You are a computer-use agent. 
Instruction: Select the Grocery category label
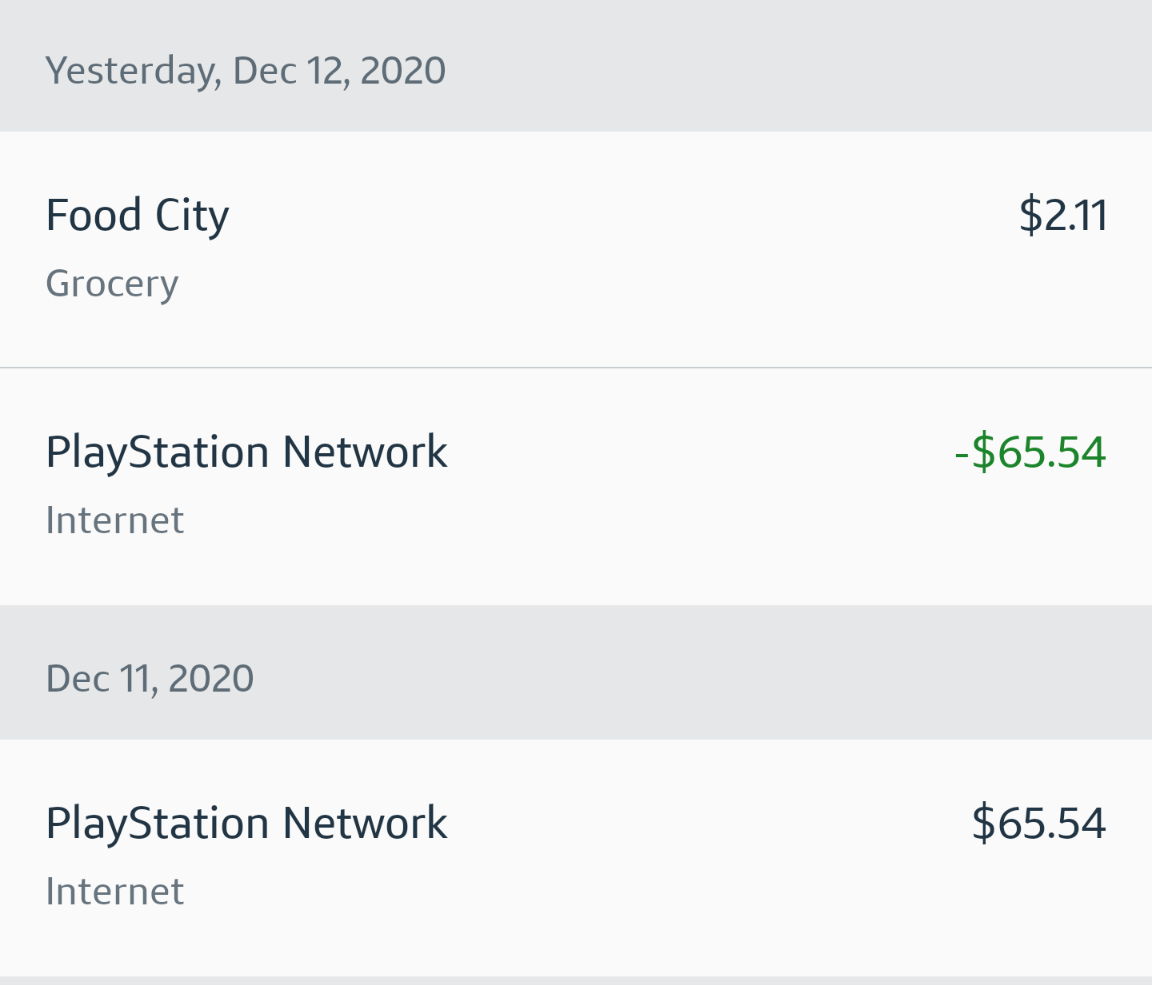point(112,284)
